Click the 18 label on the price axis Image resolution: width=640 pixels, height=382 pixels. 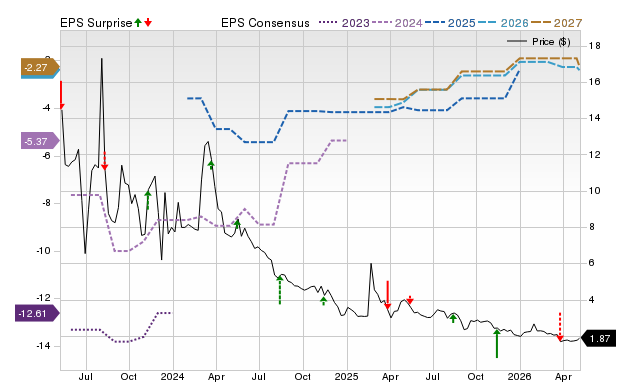594,46
